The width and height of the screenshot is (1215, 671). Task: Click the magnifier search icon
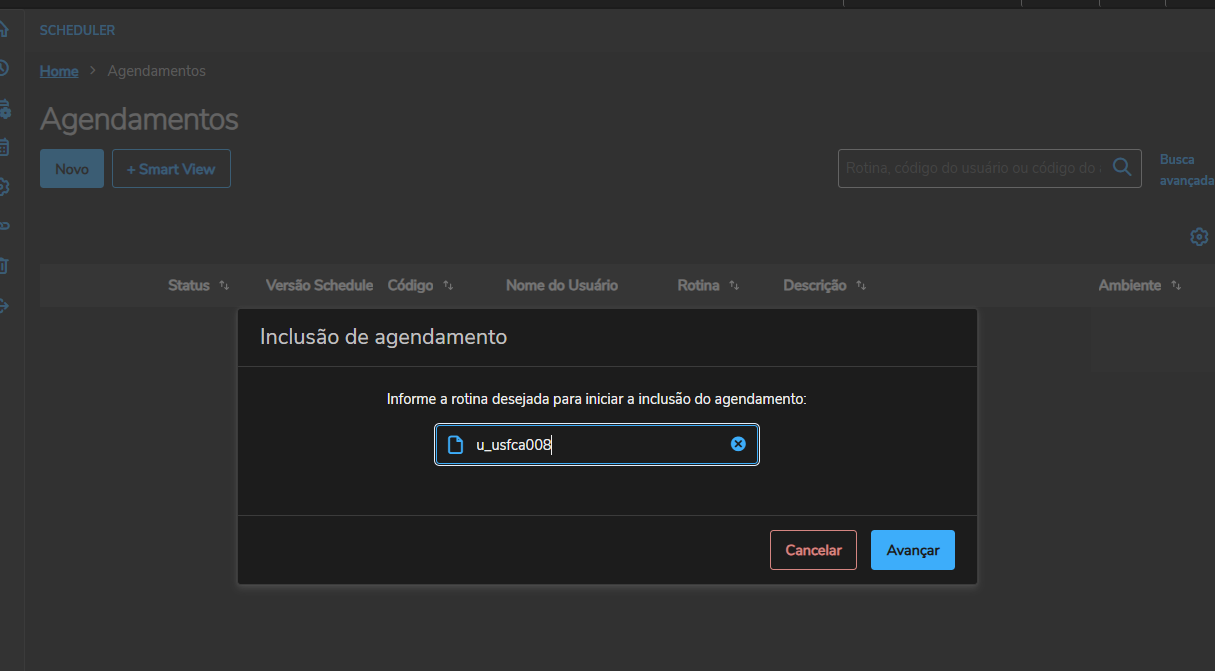tap(1122, 167)
